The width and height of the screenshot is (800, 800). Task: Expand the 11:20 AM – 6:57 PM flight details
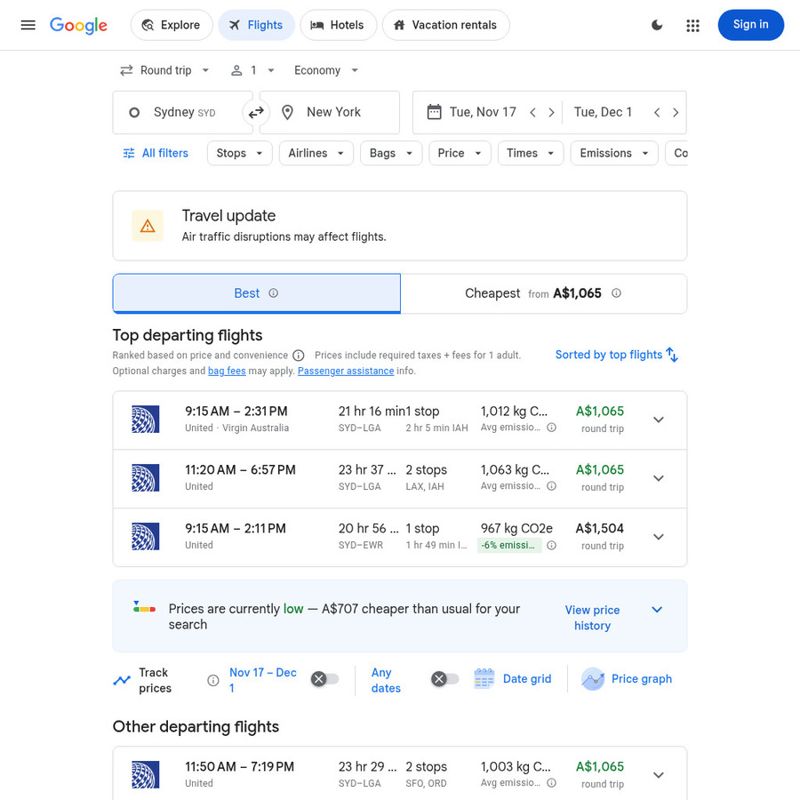point(659,479)
